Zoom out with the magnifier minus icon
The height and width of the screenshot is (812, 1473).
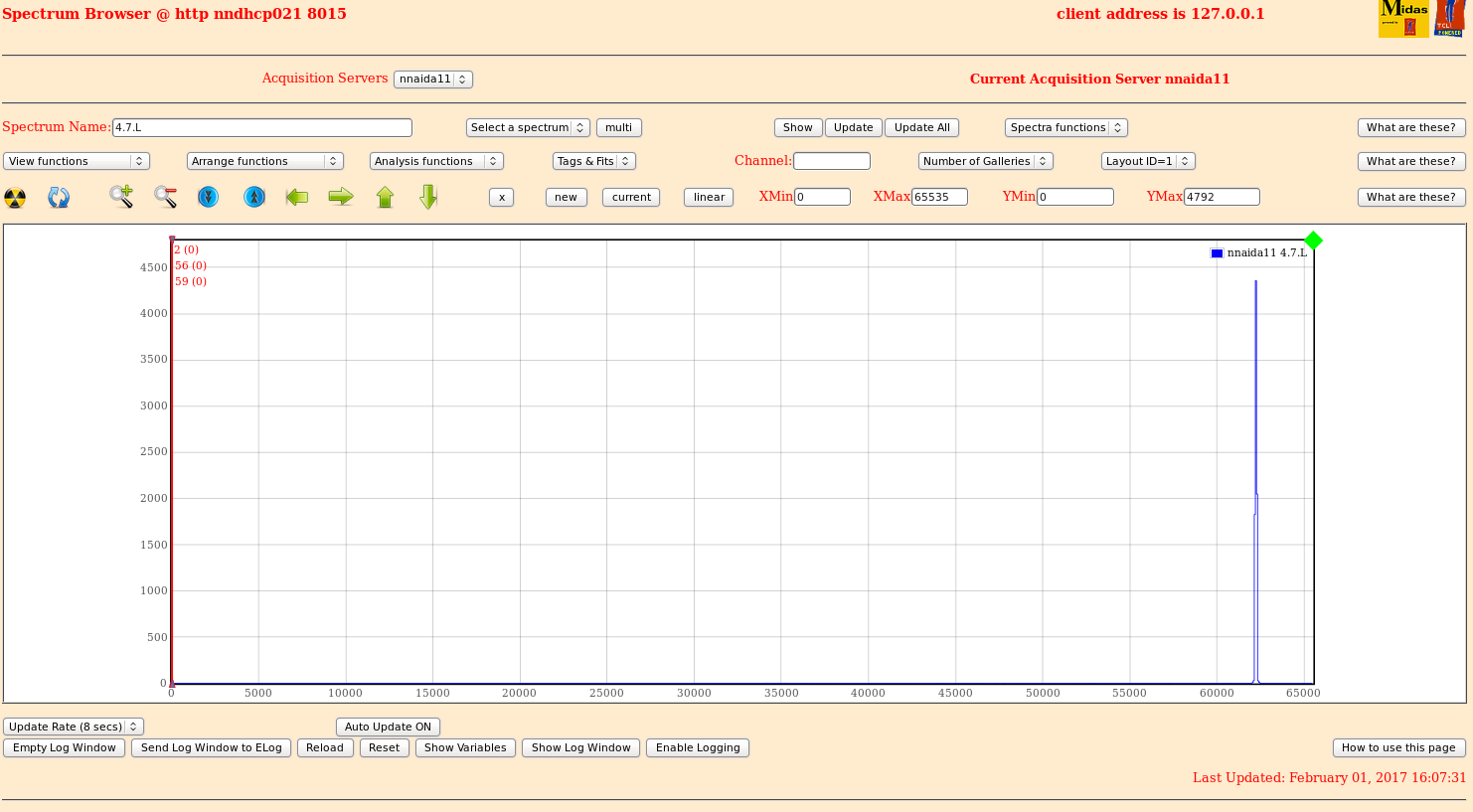tap(165, 197)
